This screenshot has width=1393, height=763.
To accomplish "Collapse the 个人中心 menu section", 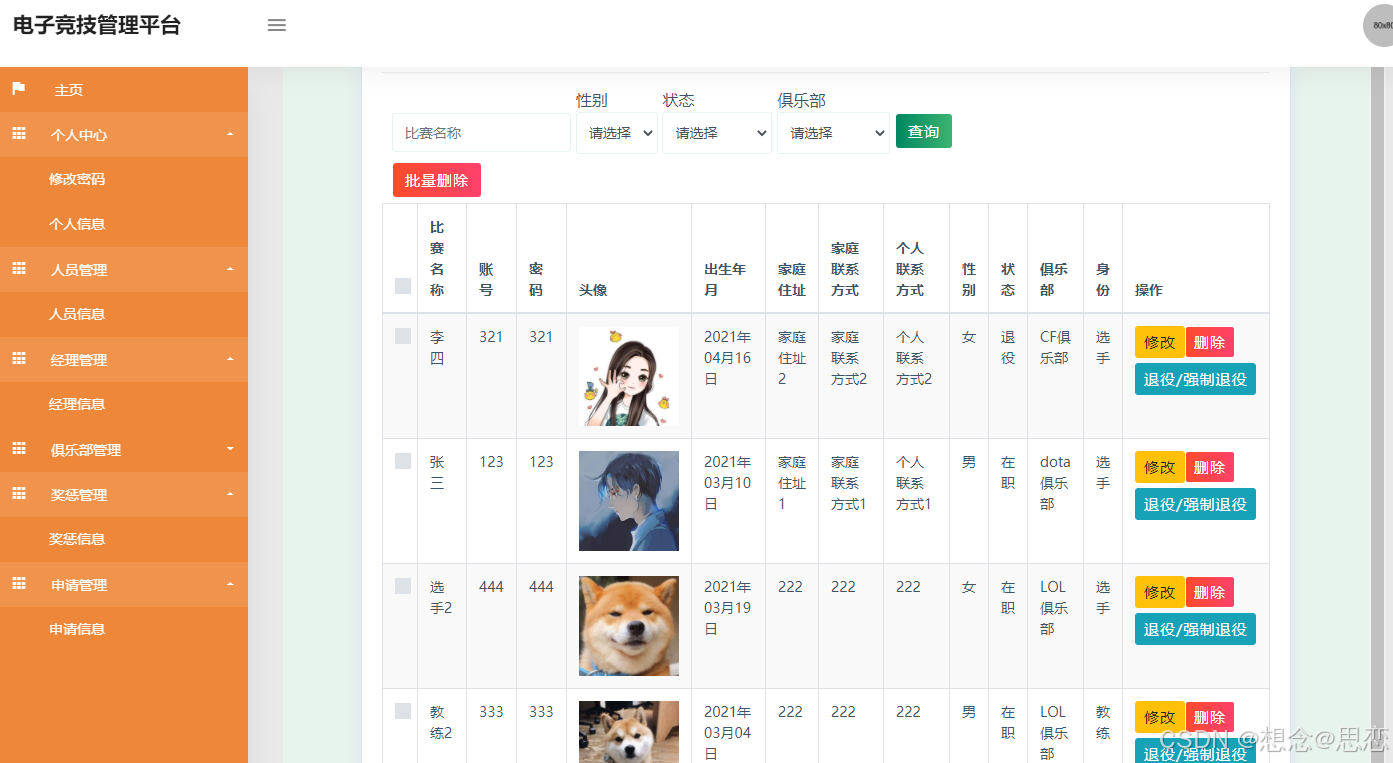I will 124,134.
